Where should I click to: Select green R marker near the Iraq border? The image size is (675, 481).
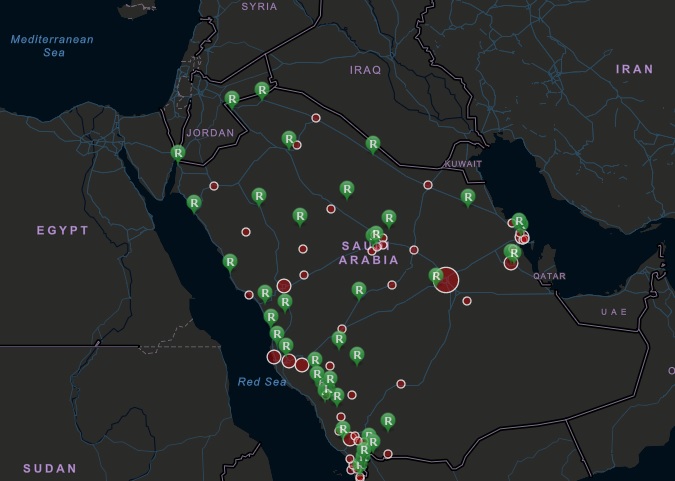pos(373,144)
